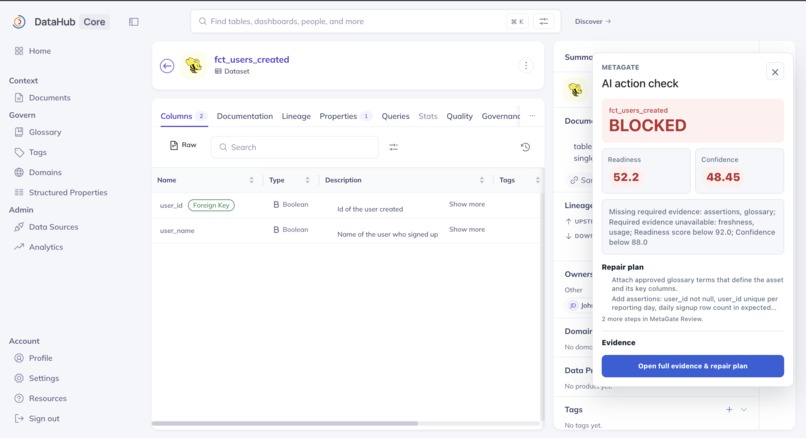
Task: Collapse sidebar with the panel toggle icon
Action: tap(134, 22)
